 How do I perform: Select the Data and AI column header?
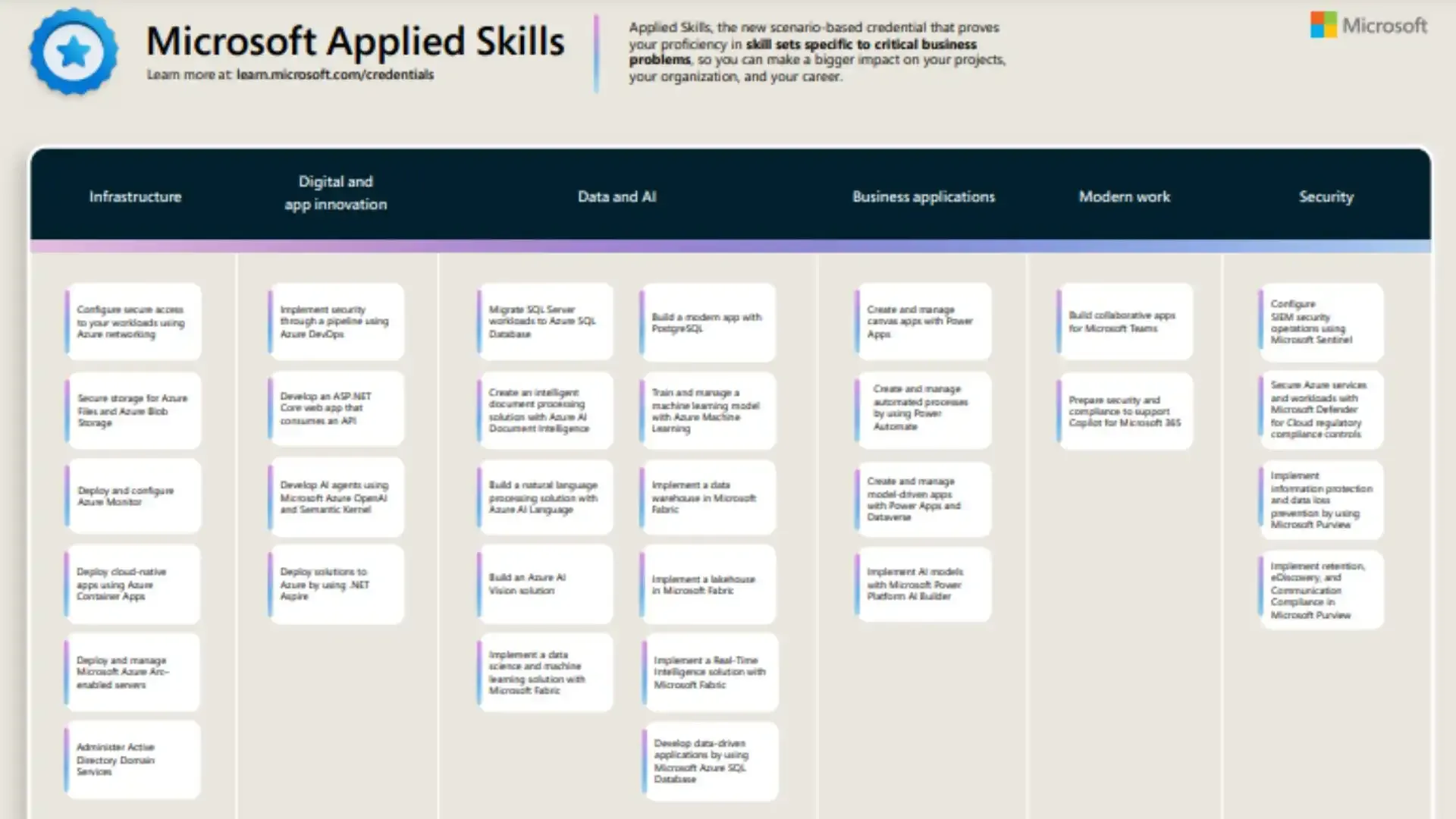[617, 196]
